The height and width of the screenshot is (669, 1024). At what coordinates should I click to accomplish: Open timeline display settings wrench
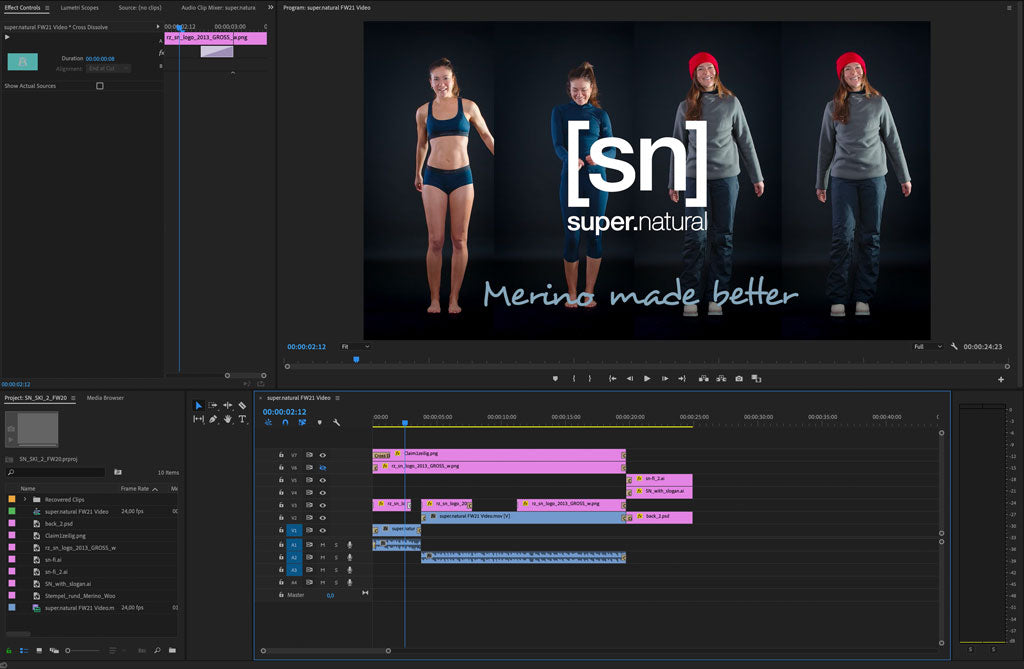(336, 422)
